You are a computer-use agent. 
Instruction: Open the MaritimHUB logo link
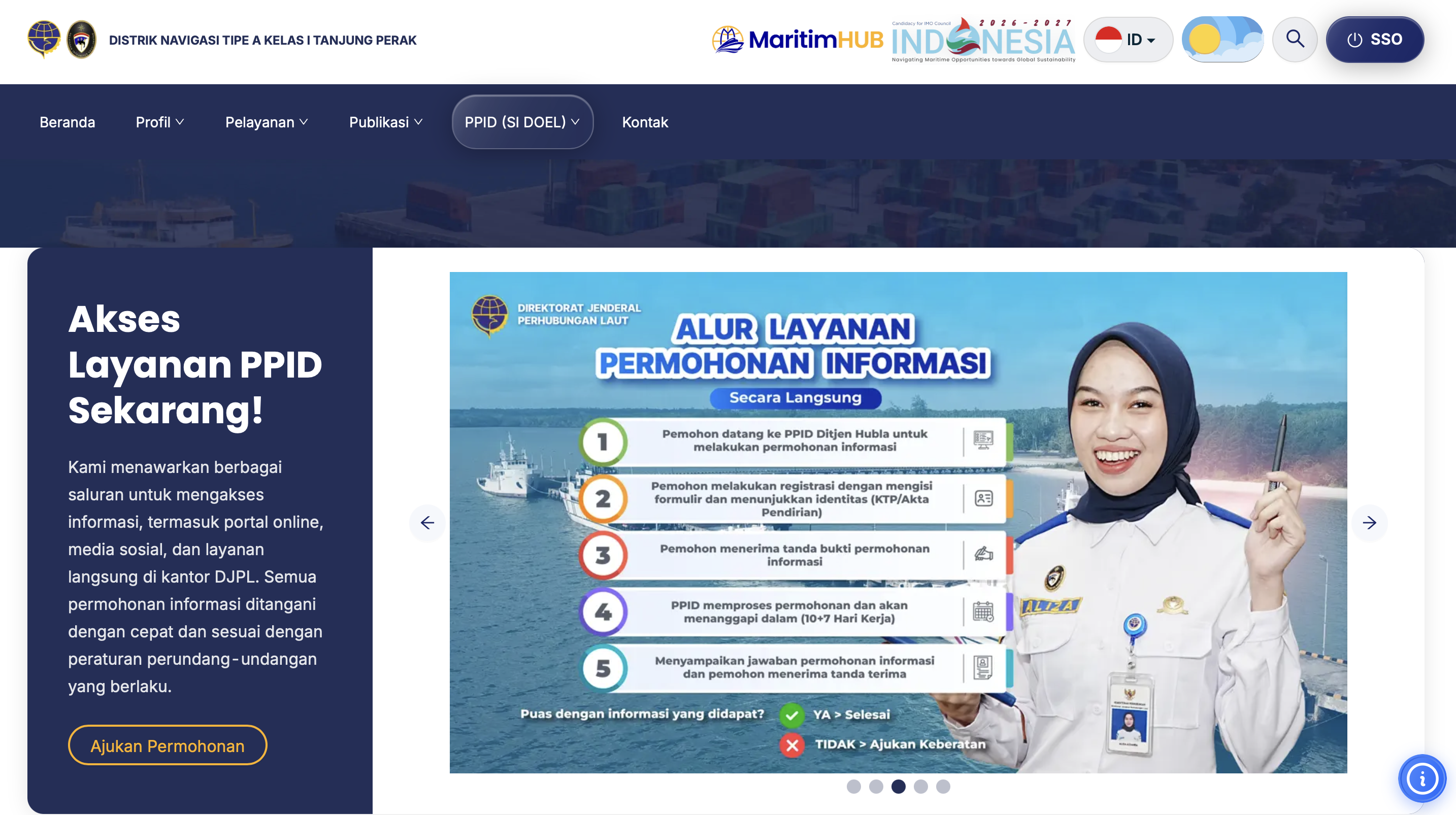click(797, 40)
